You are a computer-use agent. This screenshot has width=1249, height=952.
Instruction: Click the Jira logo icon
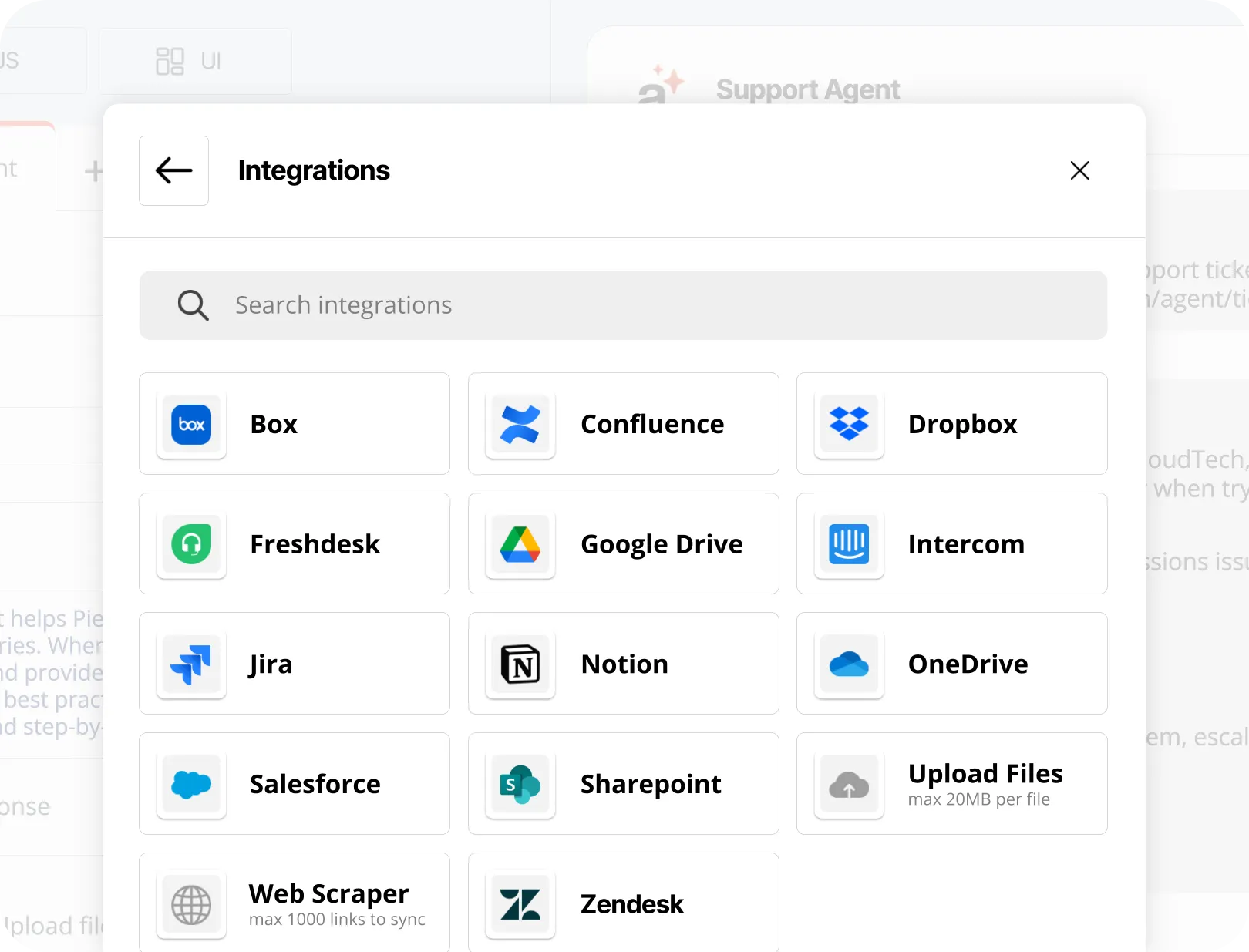(x=191, y=664)
